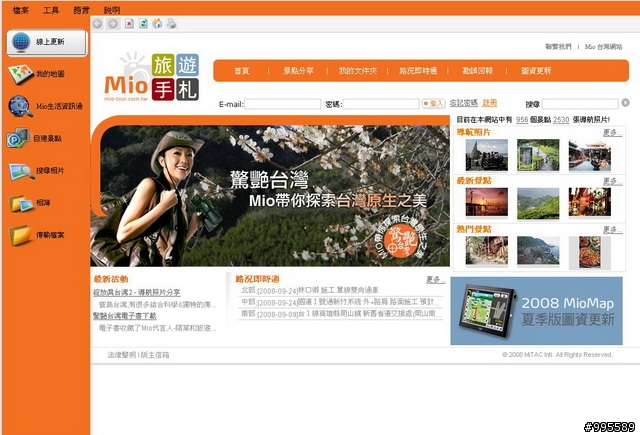Click the E-mail input field
The width and height of the screenshot is (640, 435).
282,104
